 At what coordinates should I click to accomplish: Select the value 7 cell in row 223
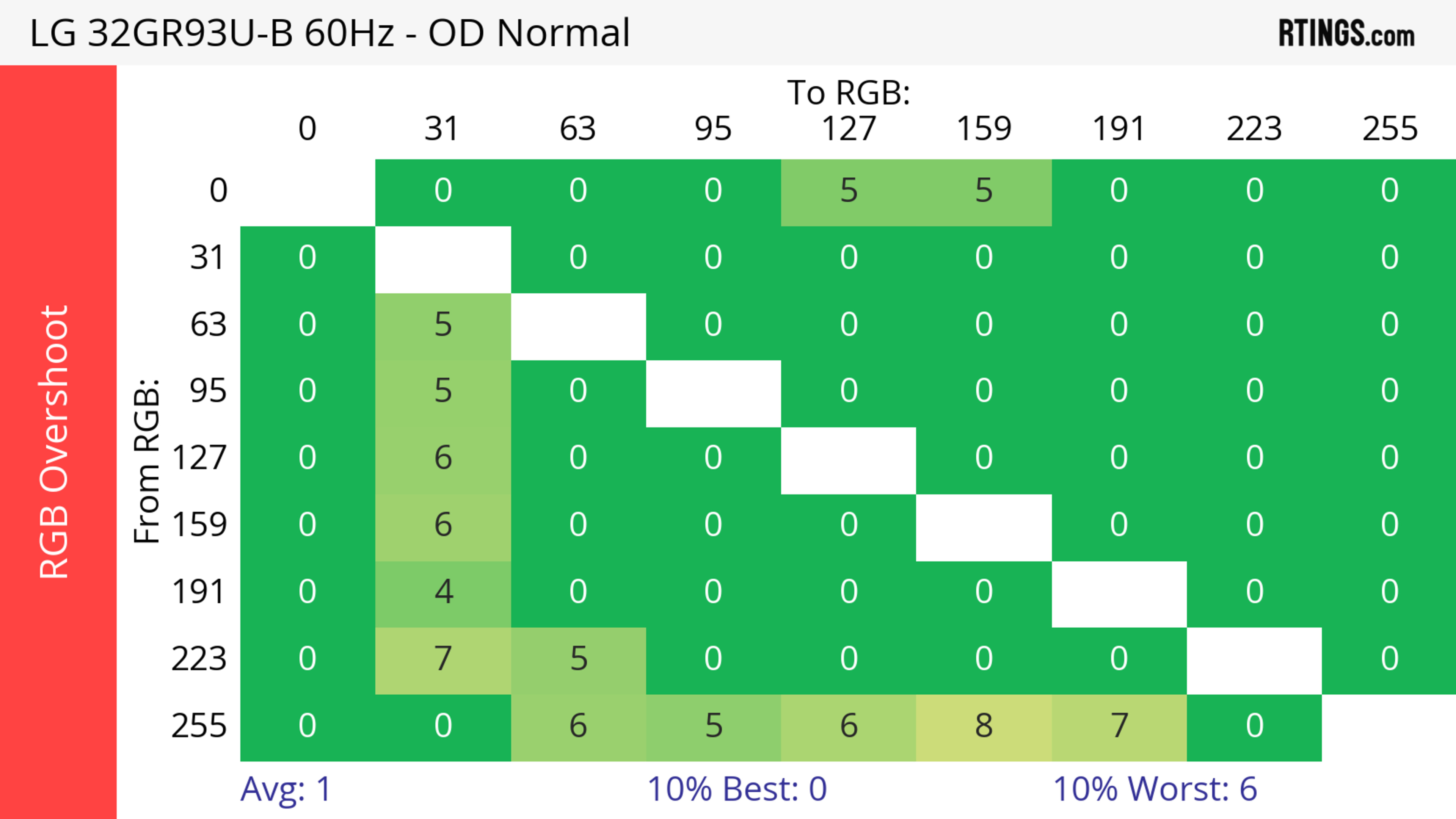pos(443,659)
